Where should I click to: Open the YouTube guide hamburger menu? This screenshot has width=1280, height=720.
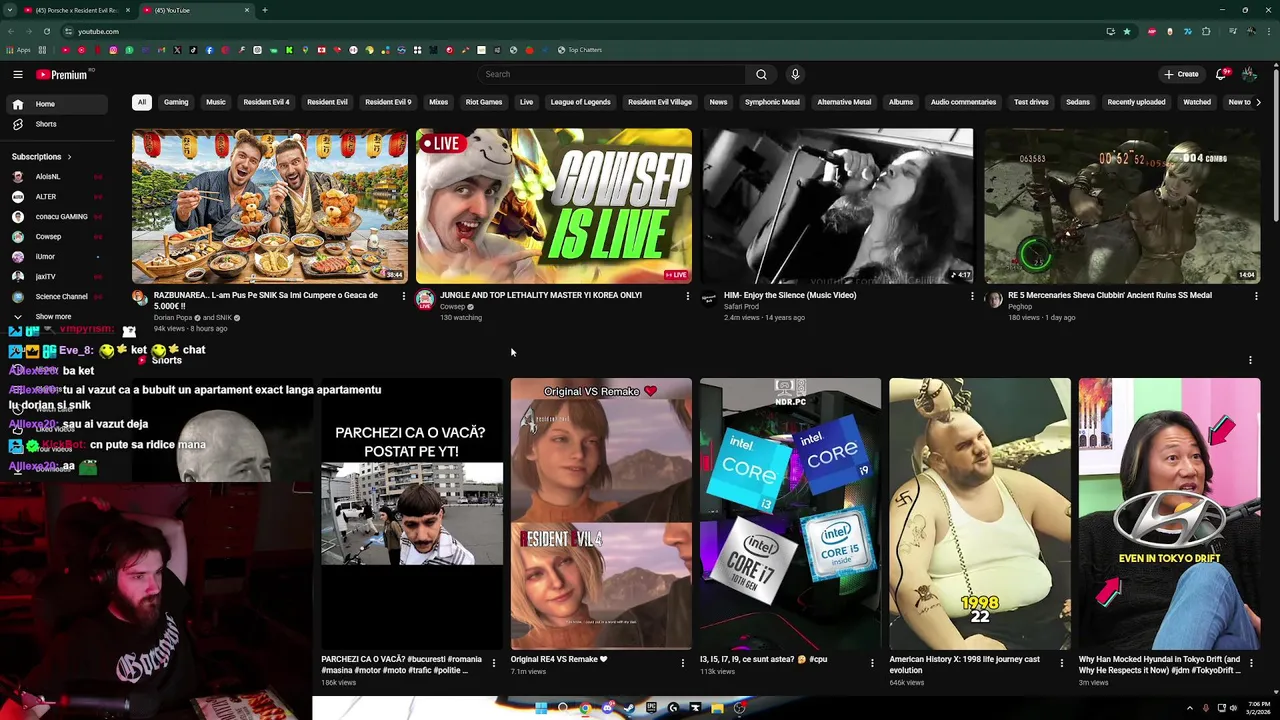(x=18, y=74)
